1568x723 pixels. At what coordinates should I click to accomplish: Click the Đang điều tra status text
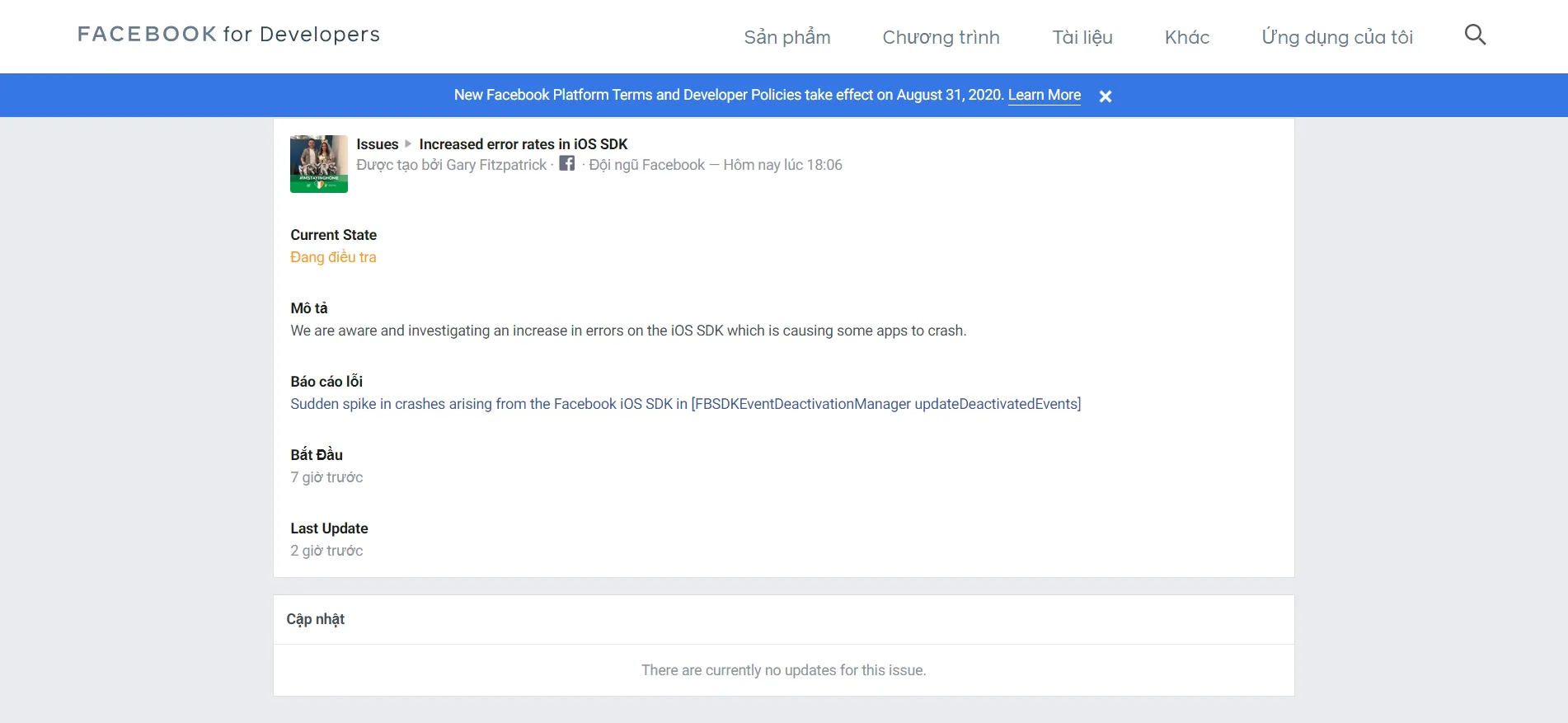[333, 257]
